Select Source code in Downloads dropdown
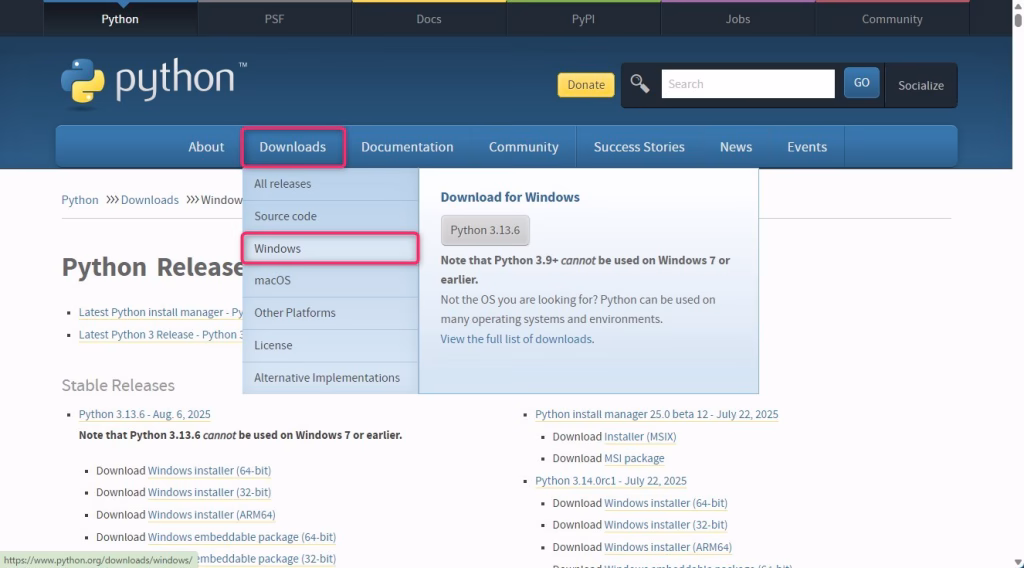 pos(330,216)
